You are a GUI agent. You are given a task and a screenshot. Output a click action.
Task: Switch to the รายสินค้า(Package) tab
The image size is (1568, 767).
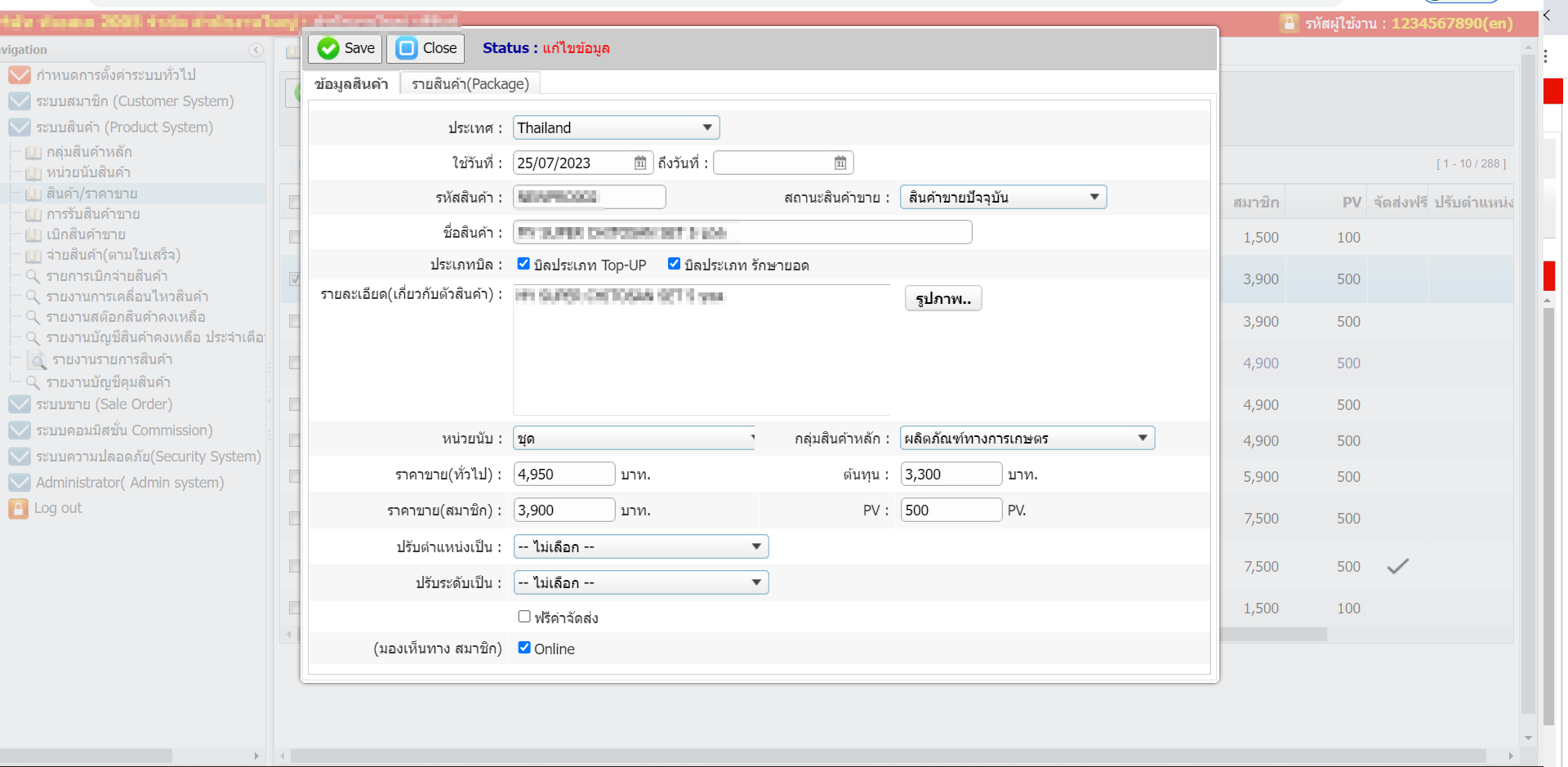tap(470, 83)
